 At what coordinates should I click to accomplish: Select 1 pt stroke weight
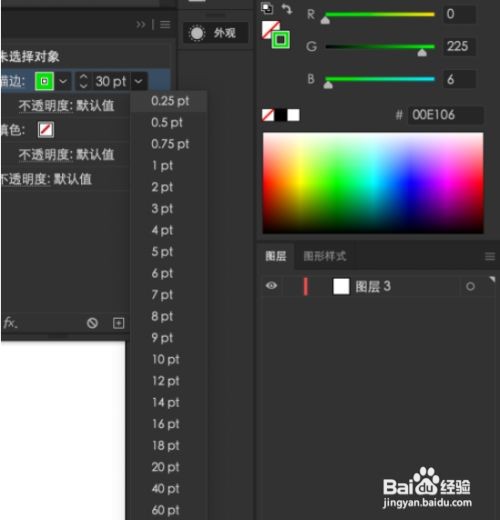163,166
